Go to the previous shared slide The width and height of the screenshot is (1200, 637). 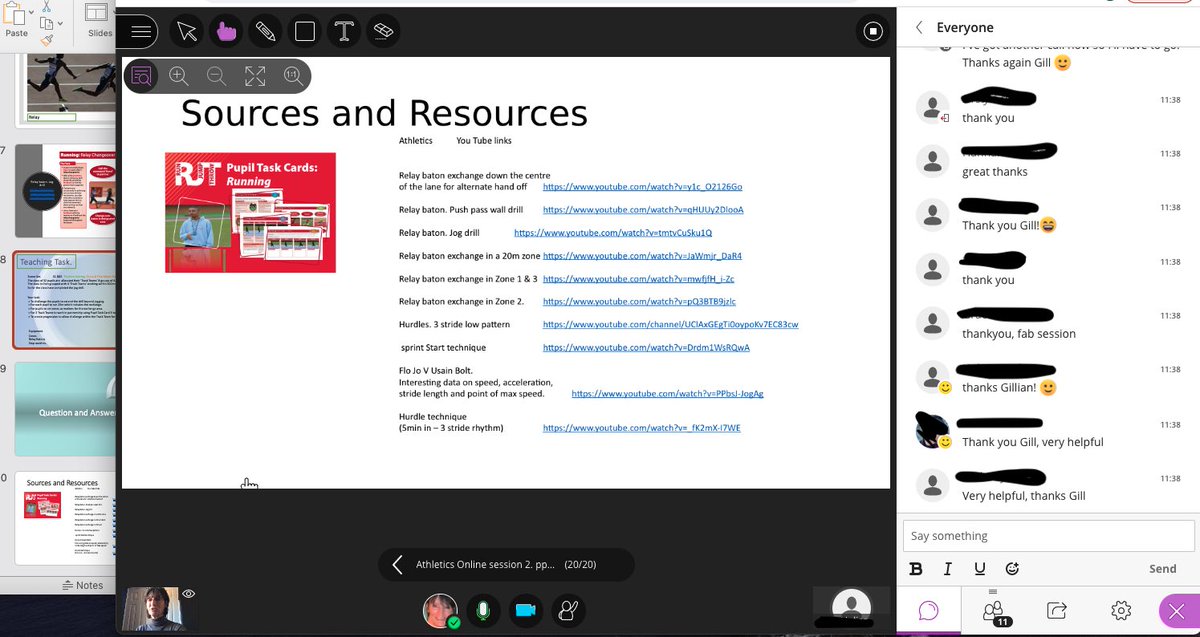click(397, 565)
